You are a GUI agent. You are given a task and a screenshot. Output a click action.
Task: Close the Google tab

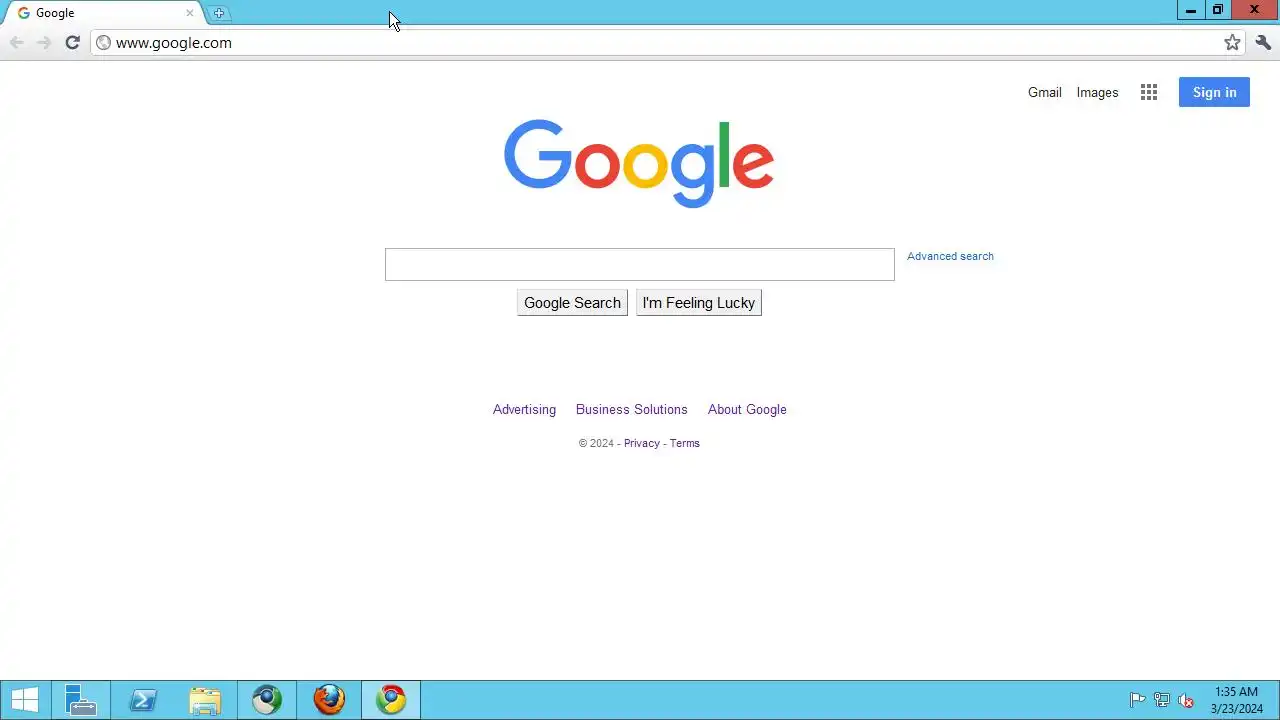click(x=190, y=13)
